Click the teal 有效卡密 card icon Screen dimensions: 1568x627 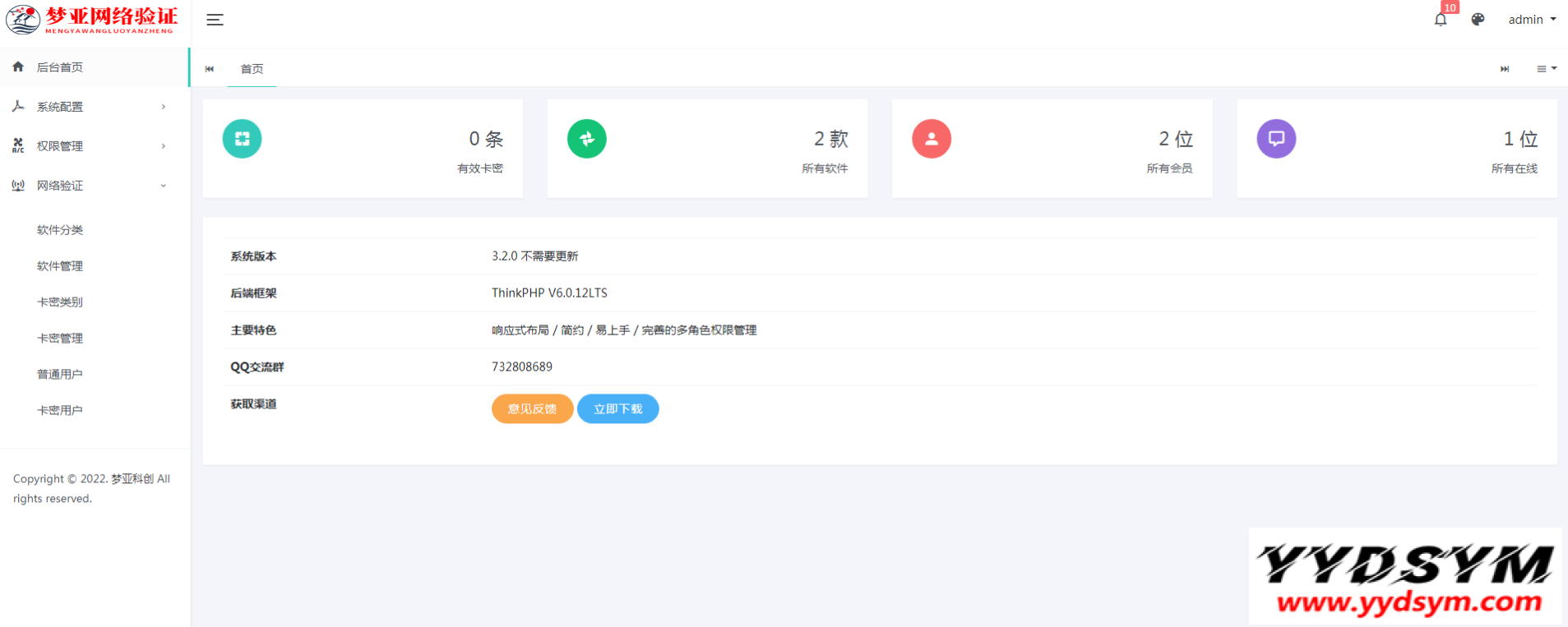point(242,139)
